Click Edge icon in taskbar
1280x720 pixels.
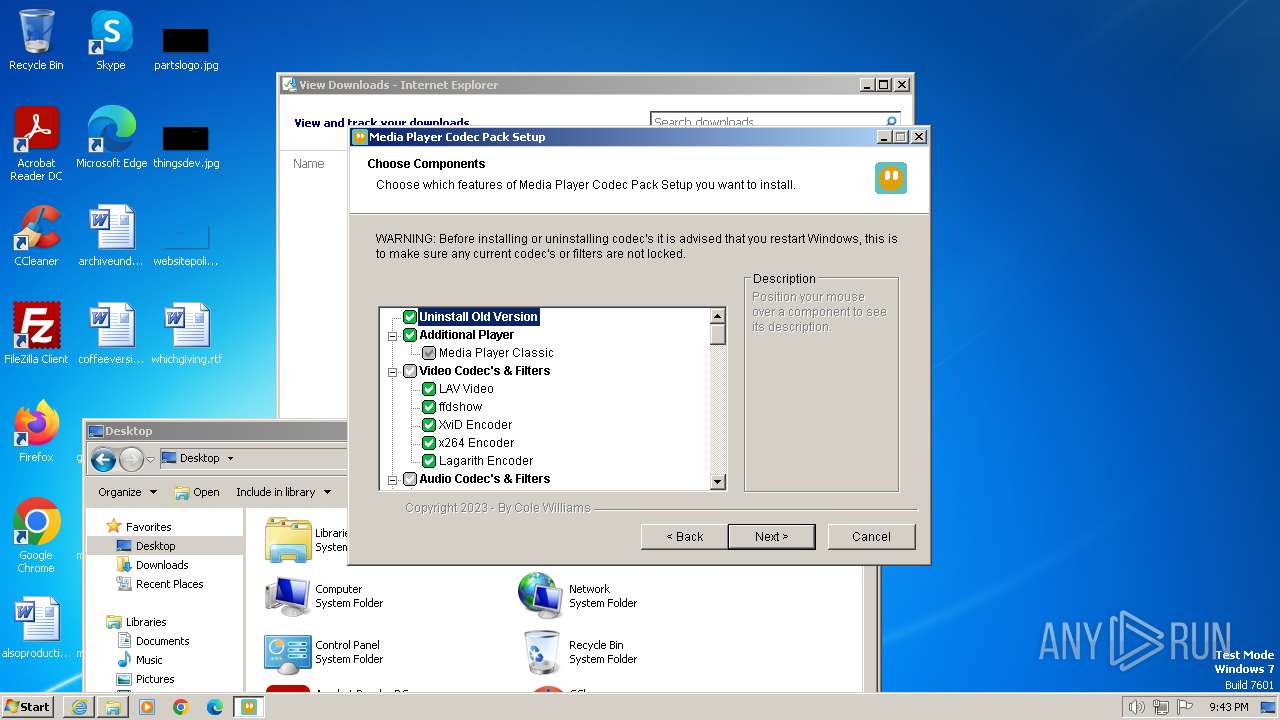(x=215, y=707)
